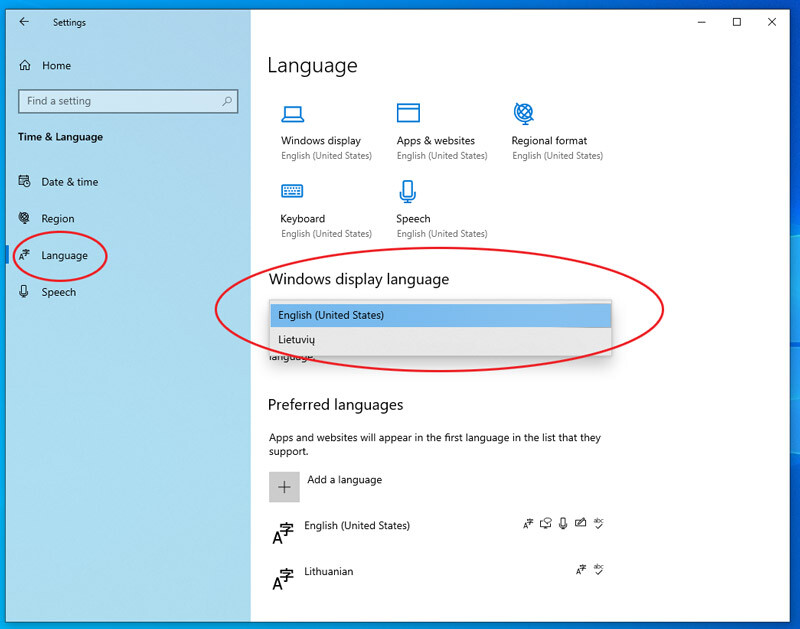Click the Time & Language heading
Screen dimensions: 800x629
tap(60, 137)
